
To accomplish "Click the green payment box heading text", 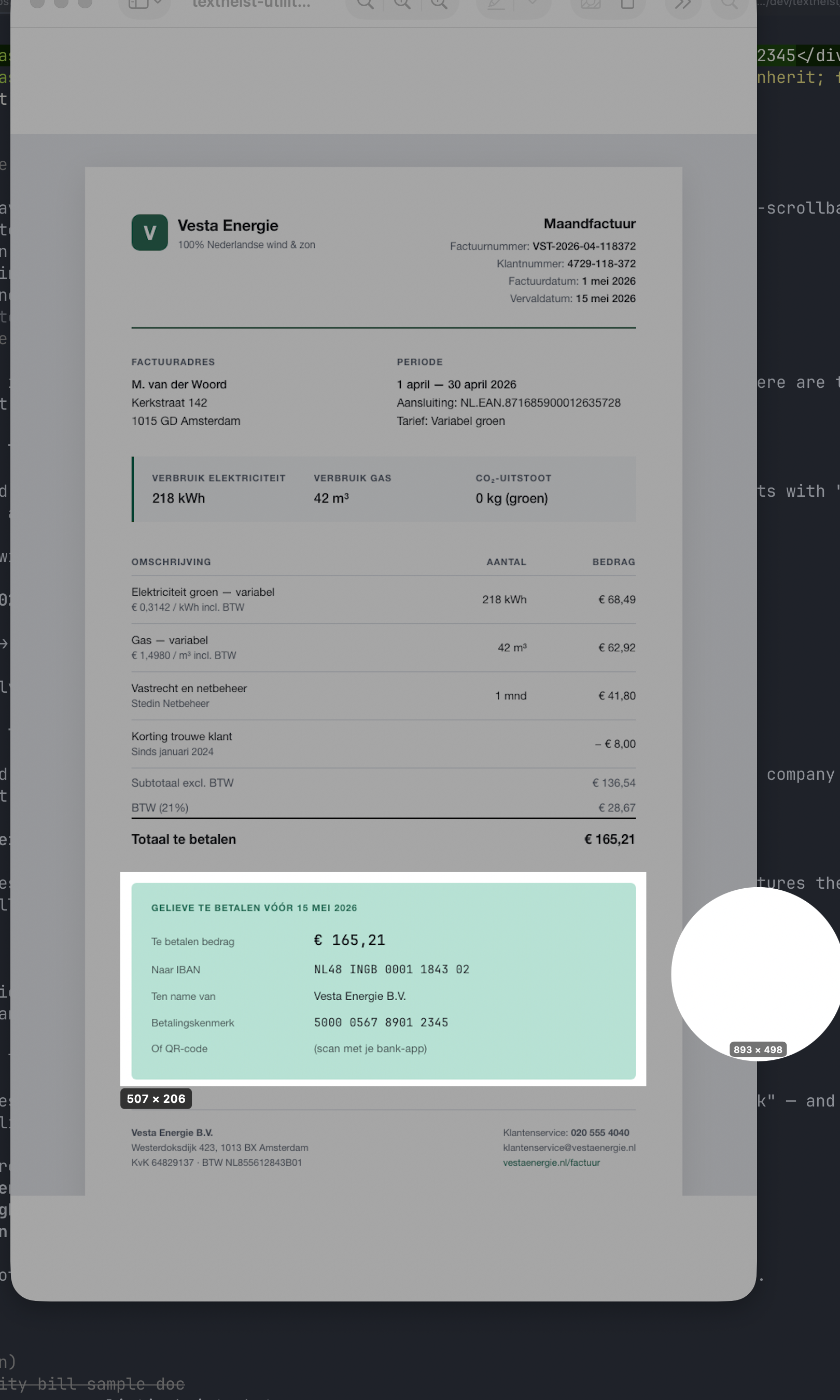I will (x=254, y=908).
